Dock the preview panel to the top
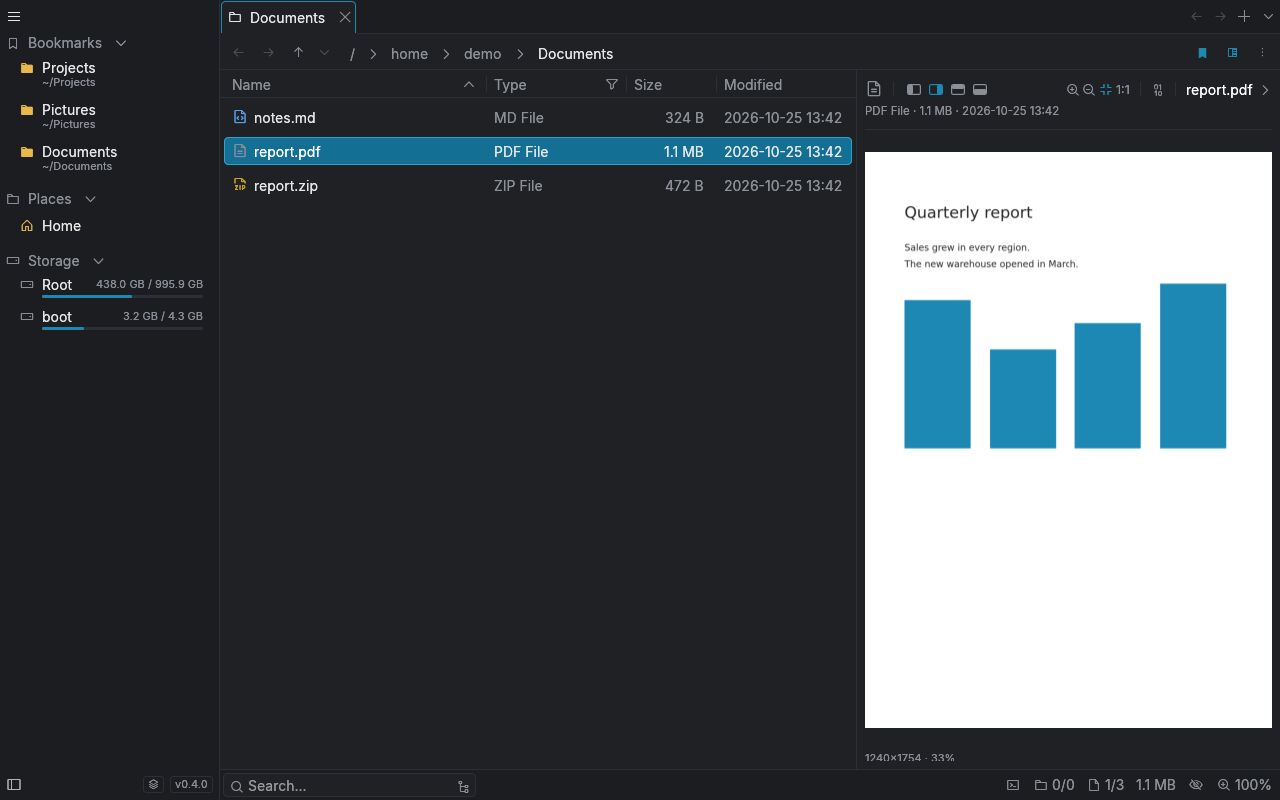The image size is (1280, 800). pos(958,89)
